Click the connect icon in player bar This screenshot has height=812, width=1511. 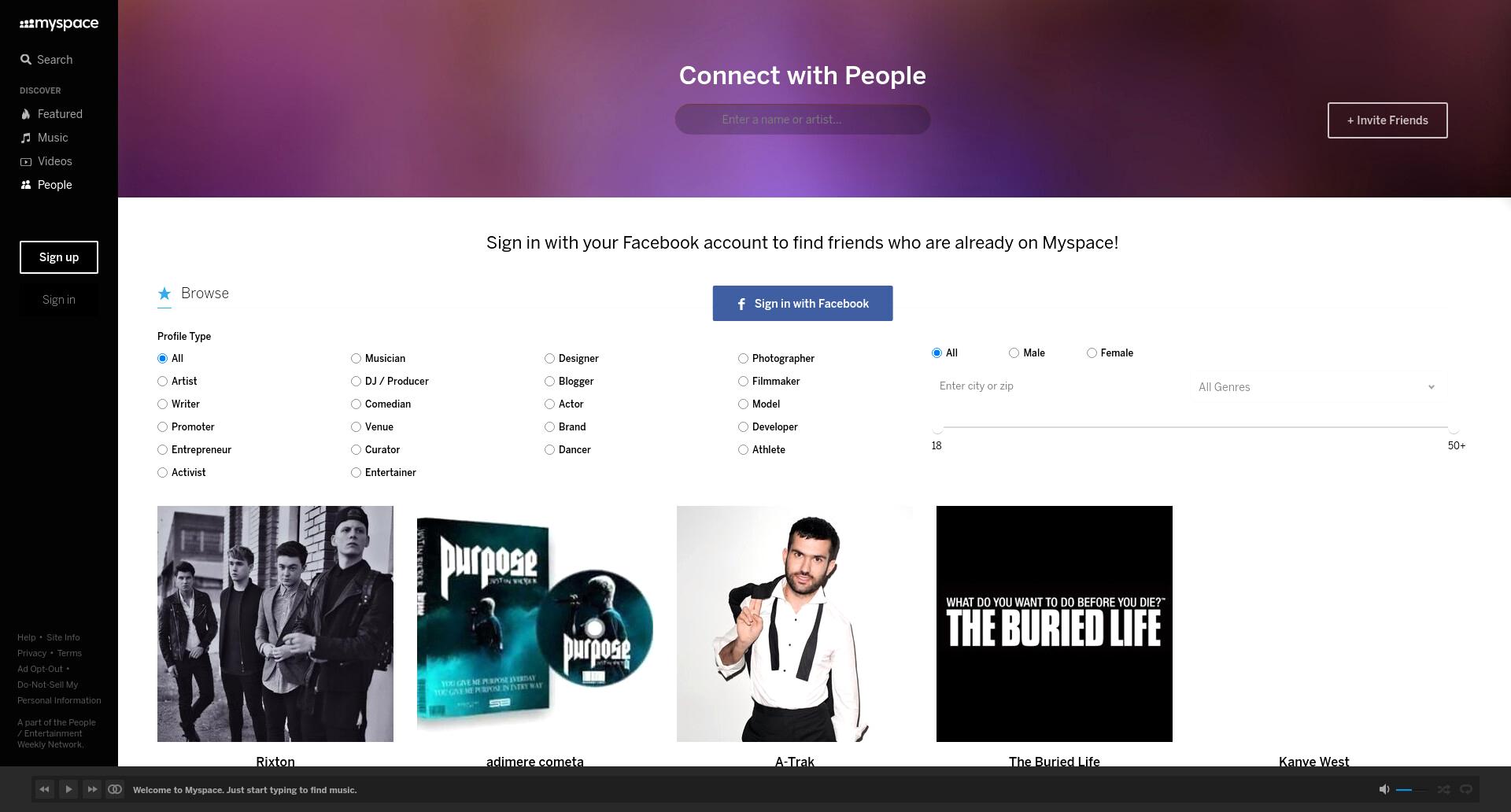(x=115, y=789)
